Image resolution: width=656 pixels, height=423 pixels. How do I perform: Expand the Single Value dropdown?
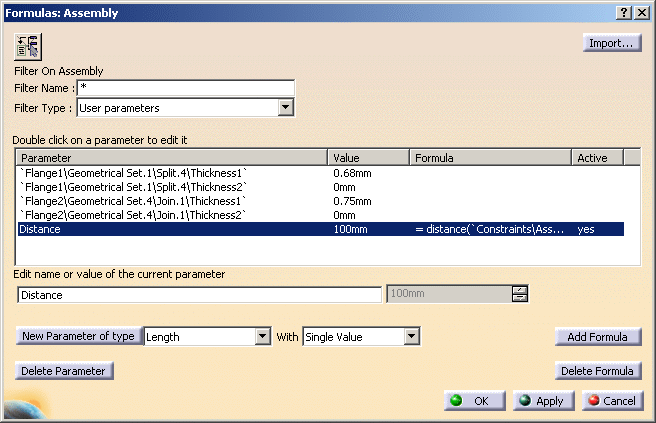click(x=411, y=337)
